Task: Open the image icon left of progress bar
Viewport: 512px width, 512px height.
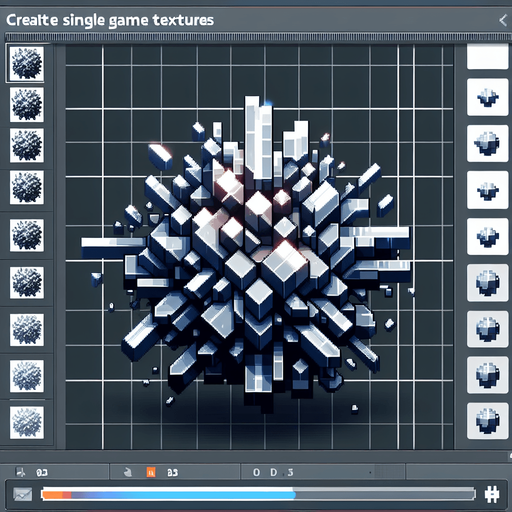Action: (x=23, y=494)
